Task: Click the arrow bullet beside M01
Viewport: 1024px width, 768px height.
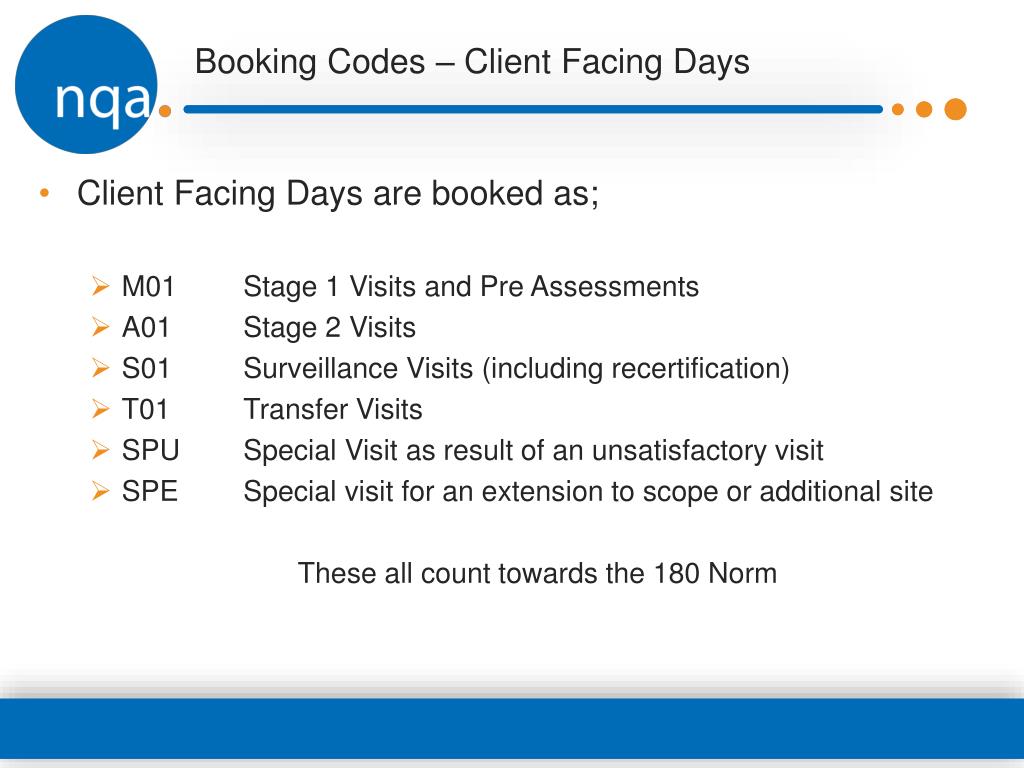Action: [x=101, y=286]
